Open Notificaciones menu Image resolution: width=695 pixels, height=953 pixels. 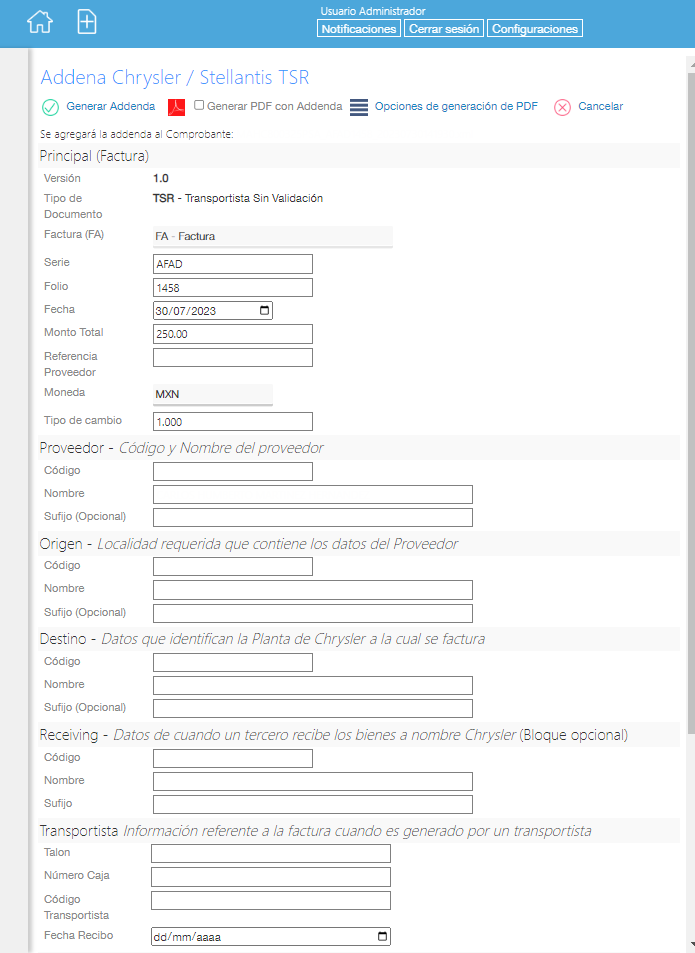click(x=358, y=29)
